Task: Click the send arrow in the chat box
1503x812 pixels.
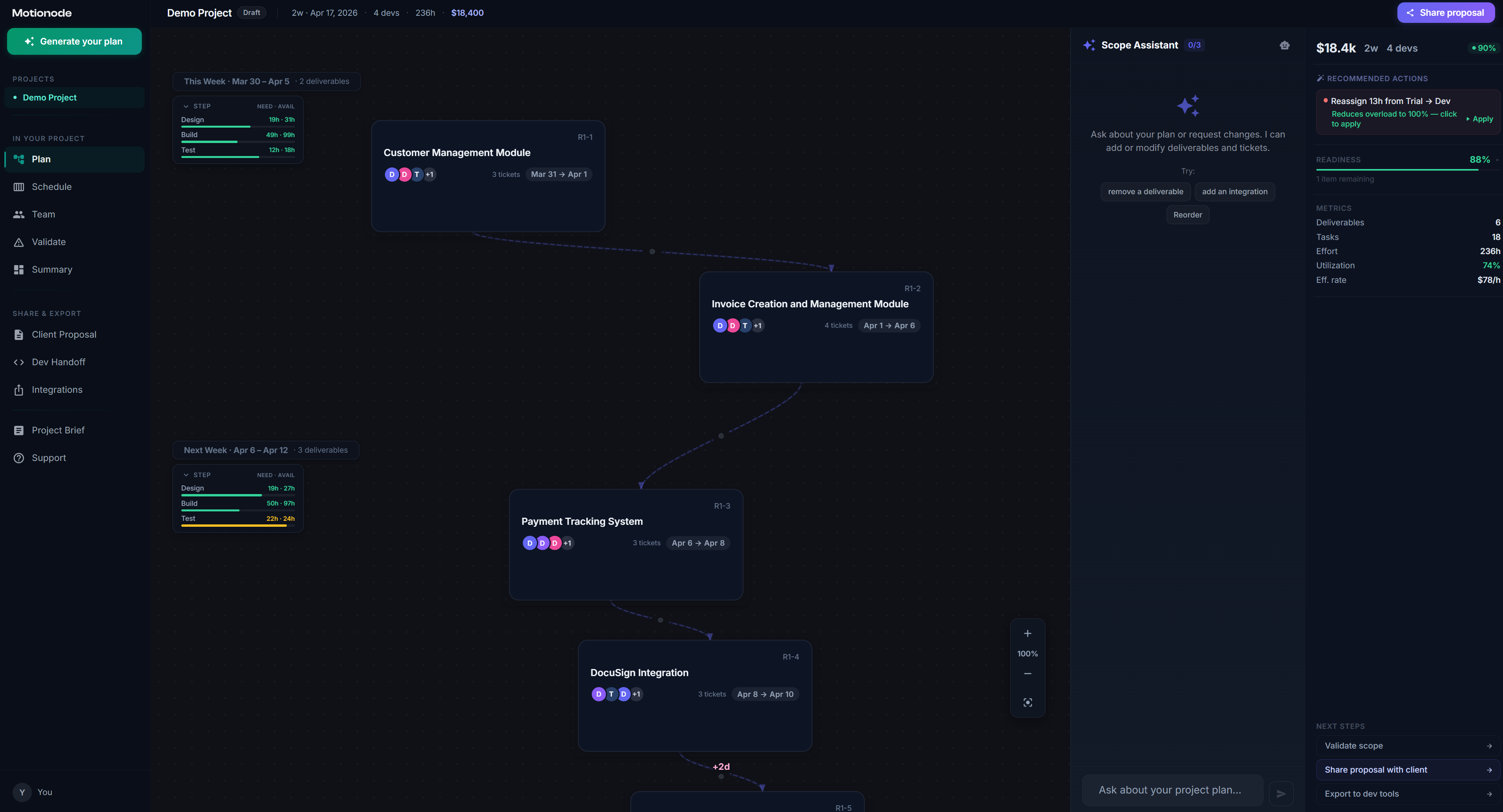Action: click(1281, 793)
